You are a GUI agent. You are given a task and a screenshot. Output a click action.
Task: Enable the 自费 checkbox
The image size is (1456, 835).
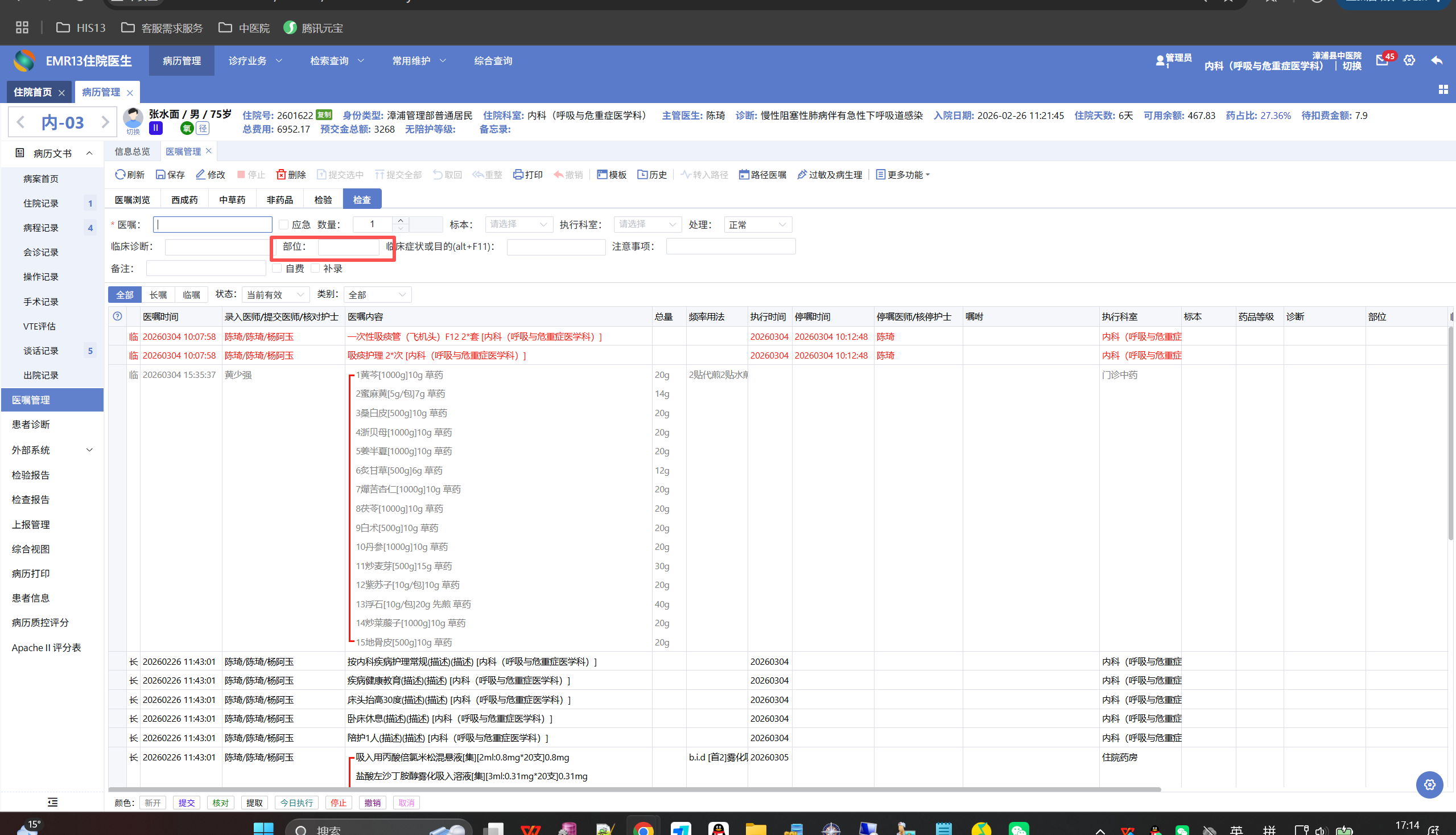click(278, 269)
